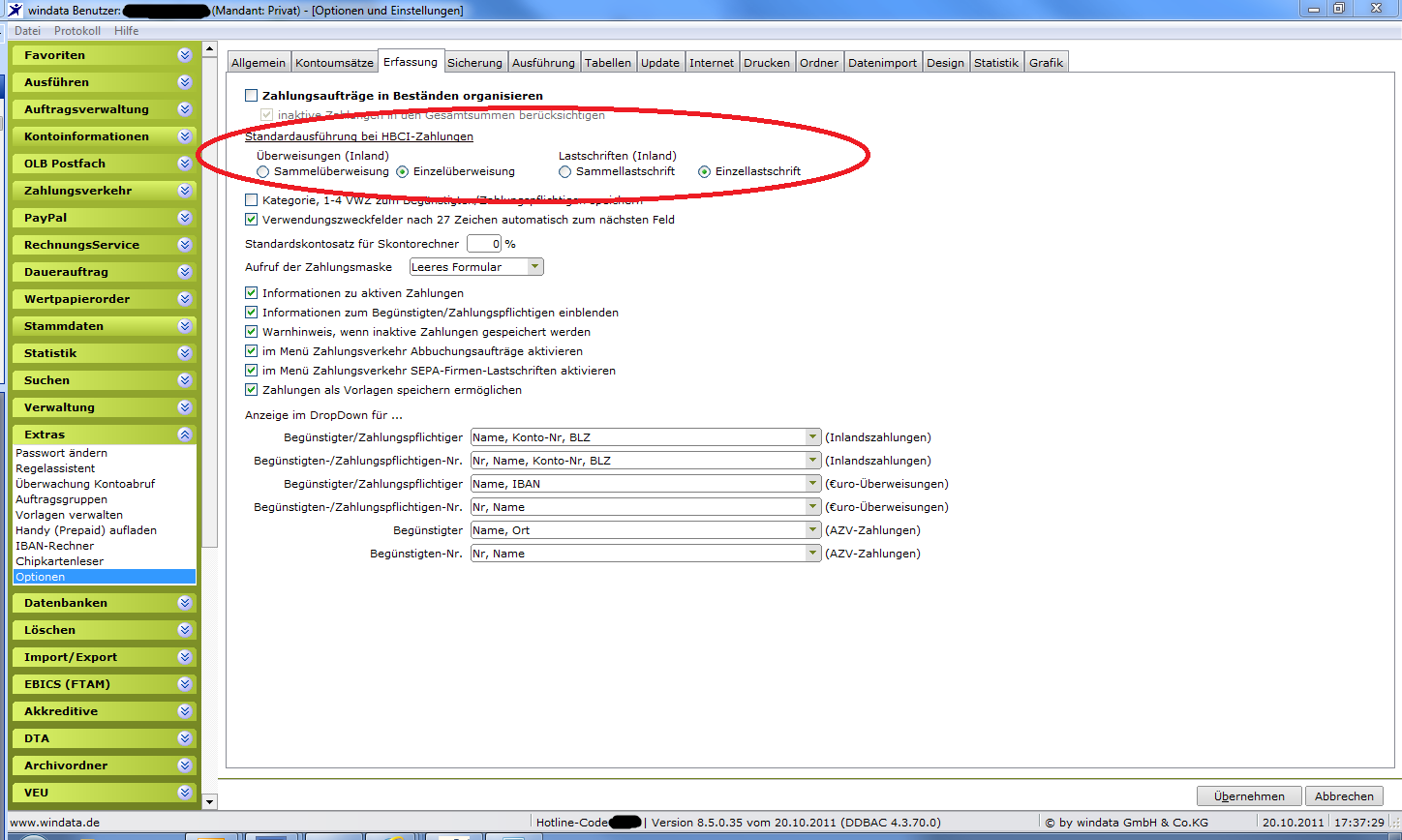1402x840 pixels.
Task: Uncheck Informationen zu aktiven Zahlungen
Action: (x=252, y=293)
